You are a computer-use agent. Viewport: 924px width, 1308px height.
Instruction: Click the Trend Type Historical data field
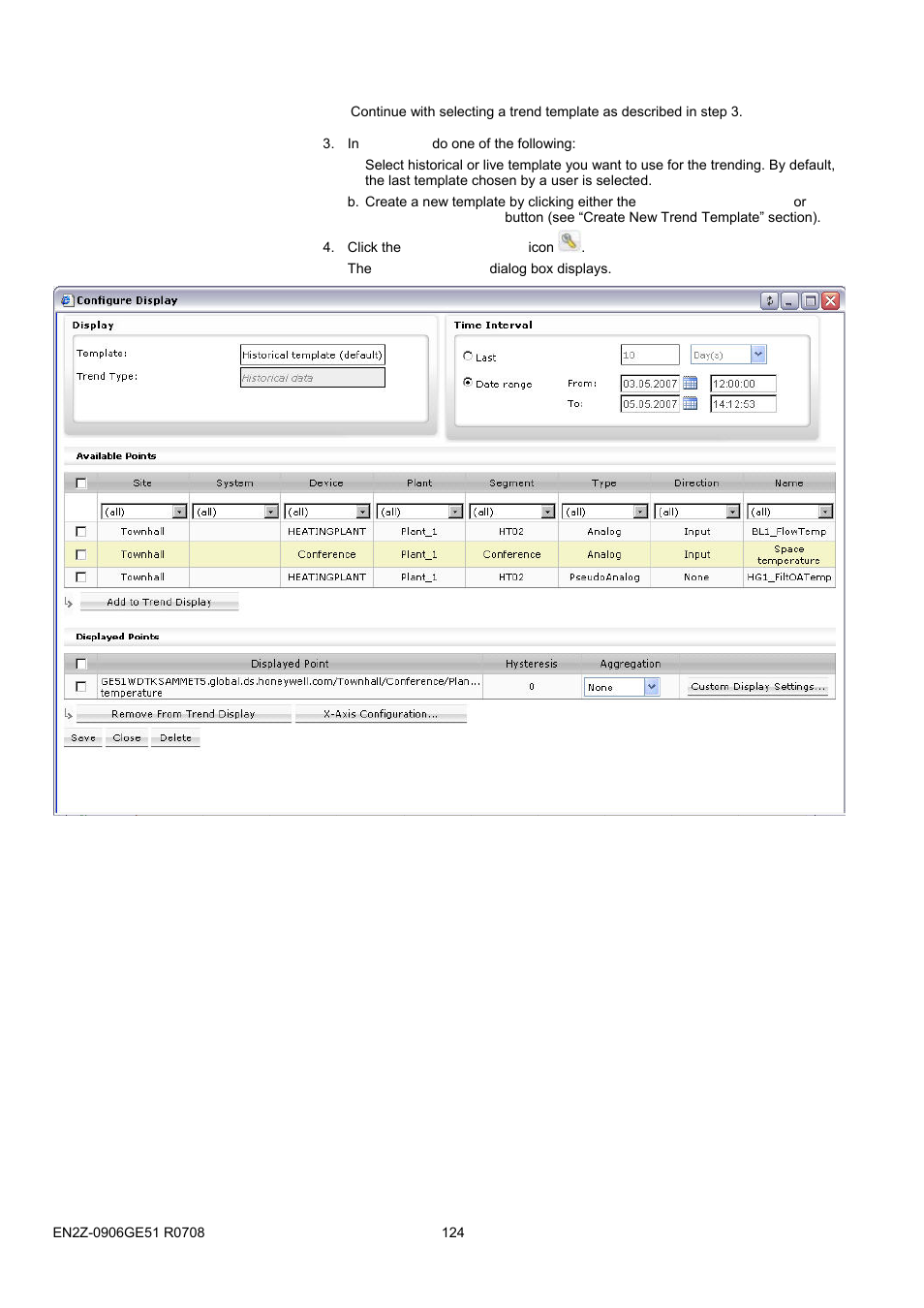[313, 378]
